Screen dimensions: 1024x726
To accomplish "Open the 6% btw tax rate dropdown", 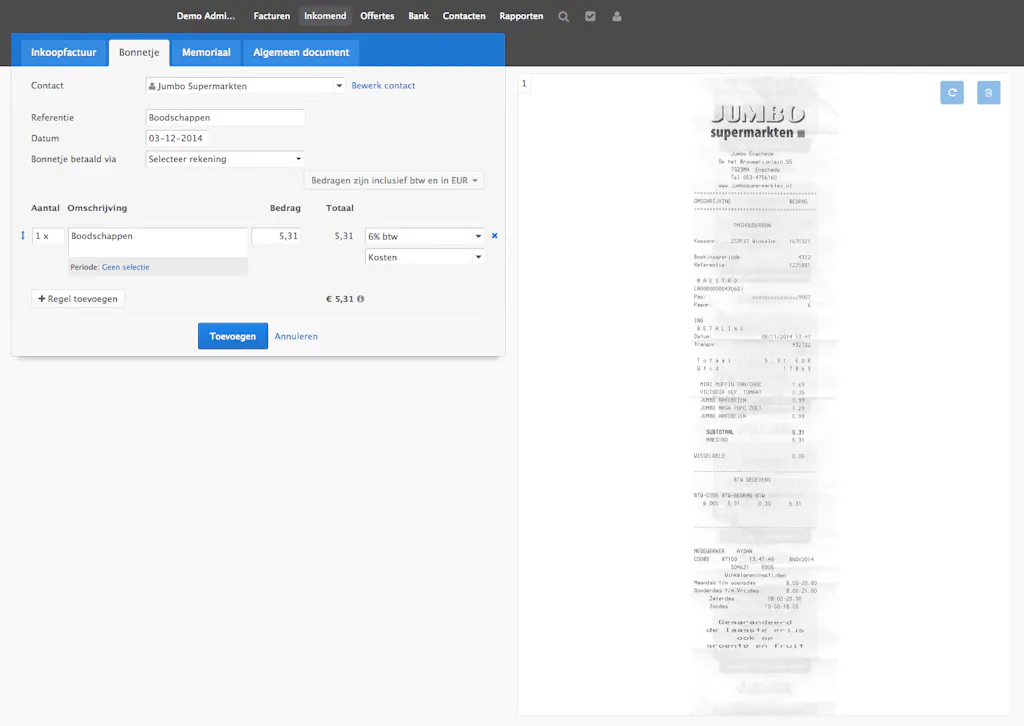I will point(424,236).
